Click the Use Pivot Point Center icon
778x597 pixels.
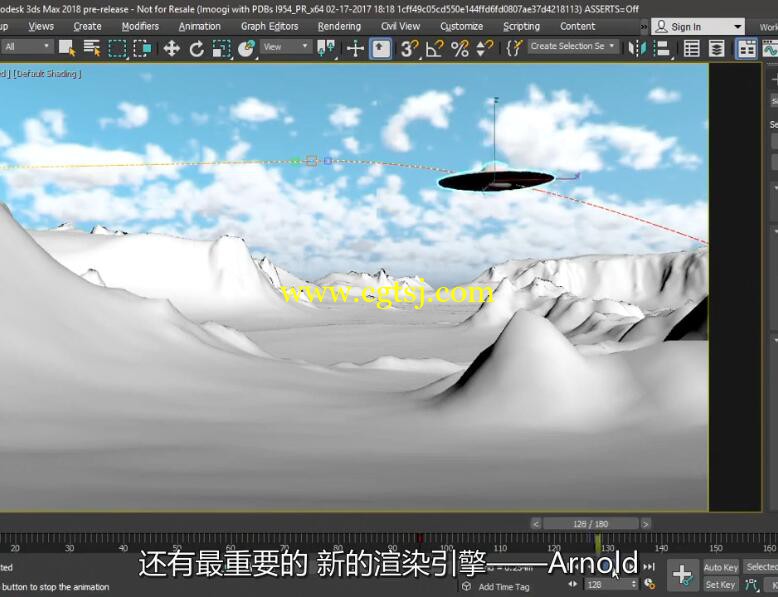[x=326, y=48]
